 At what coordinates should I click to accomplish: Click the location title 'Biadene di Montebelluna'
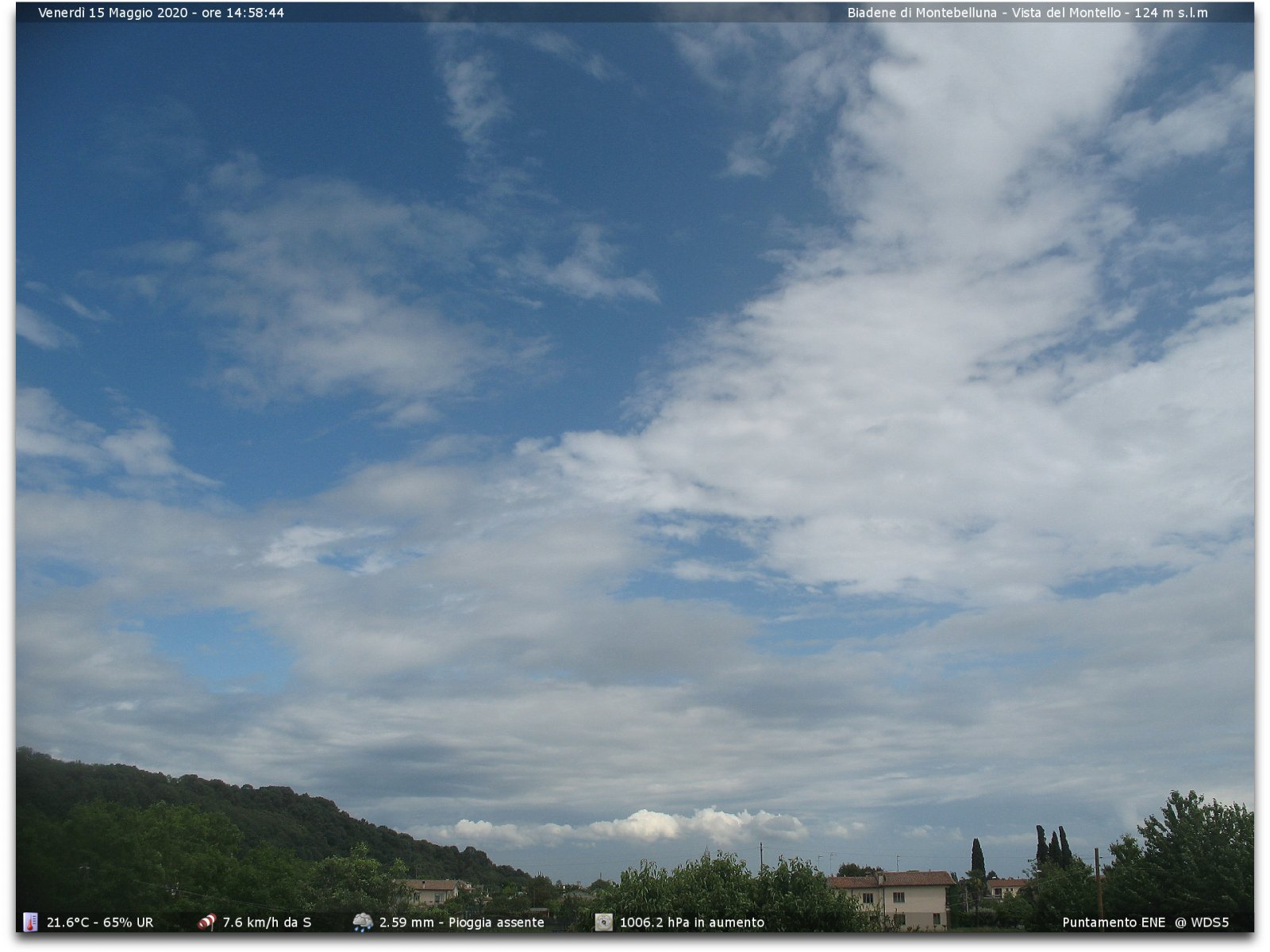point(922,13)
